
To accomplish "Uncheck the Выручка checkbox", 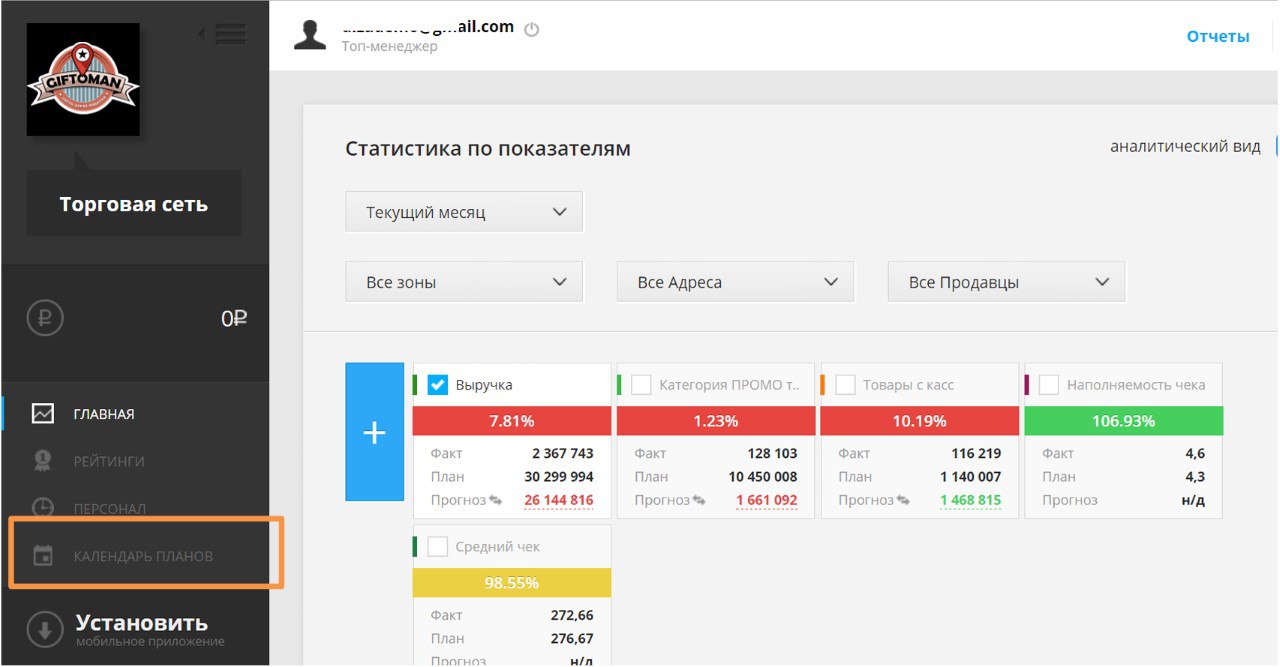I will point(438,385).
